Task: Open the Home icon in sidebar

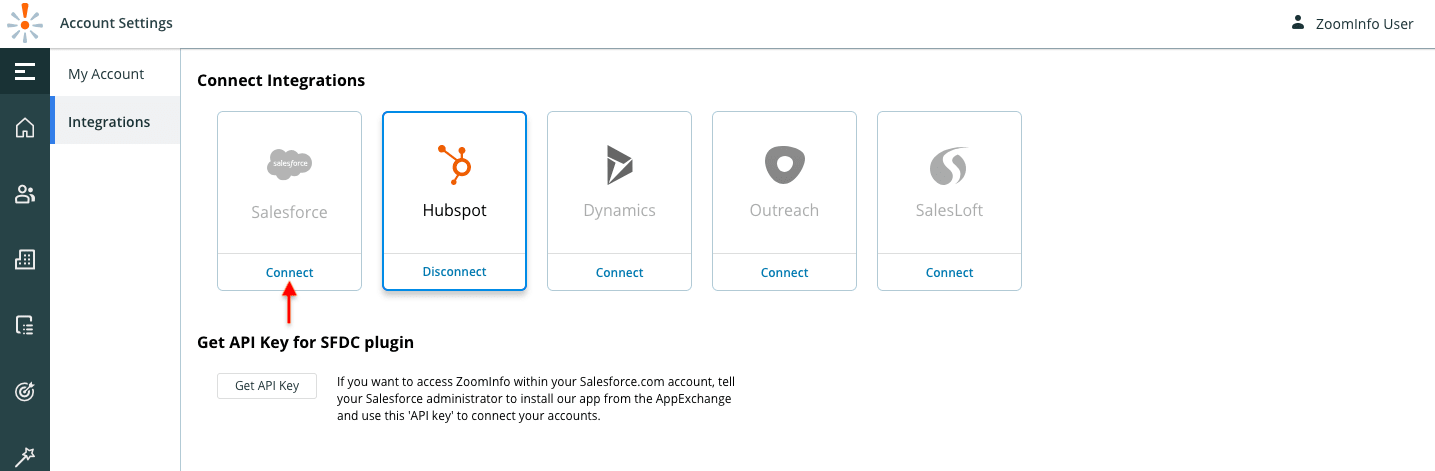Action: tap(25, 127)
